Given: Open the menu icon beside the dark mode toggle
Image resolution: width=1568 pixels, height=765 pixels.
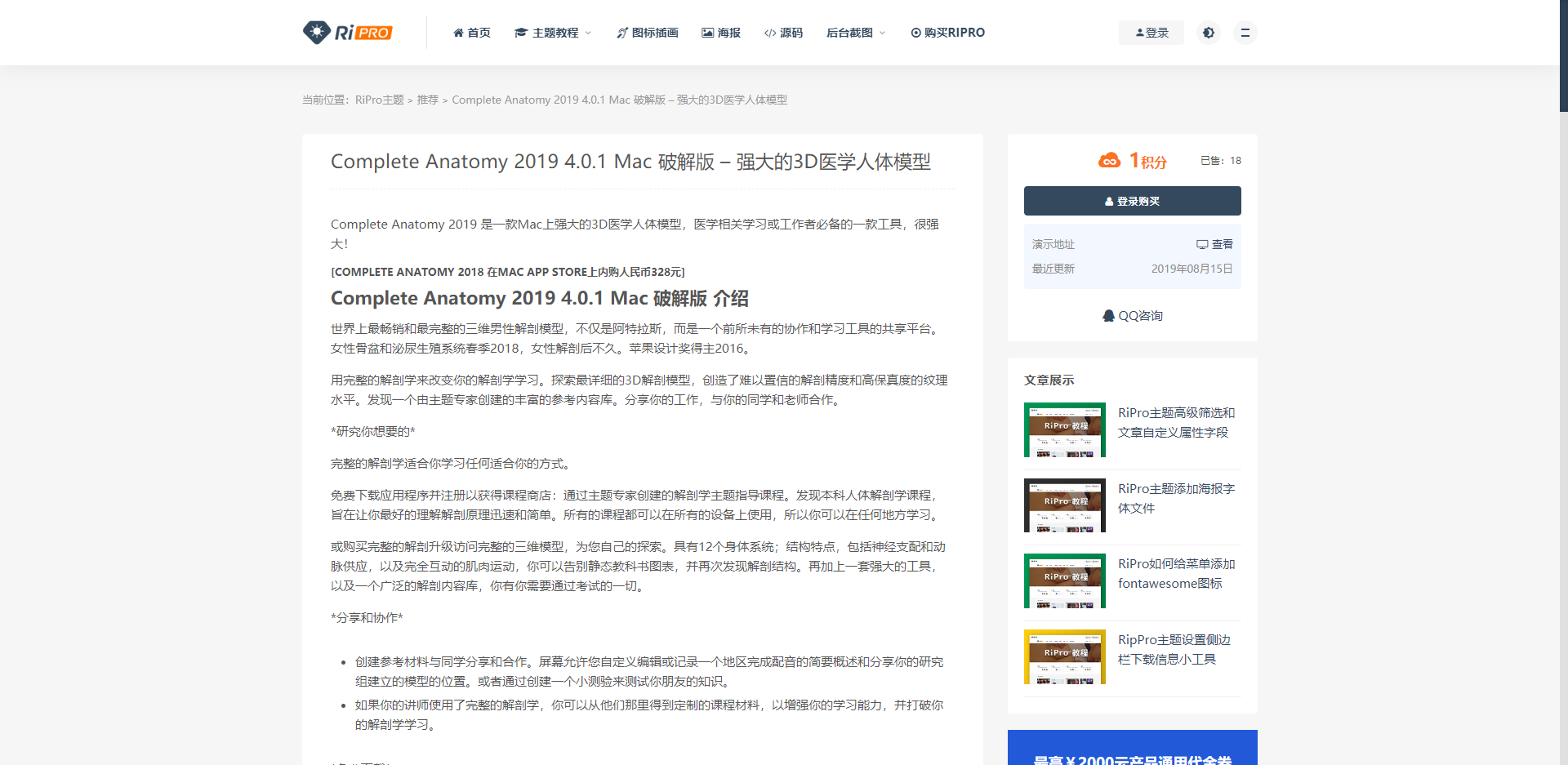Looking at the screenshot, I should [x=1245, y=33].
